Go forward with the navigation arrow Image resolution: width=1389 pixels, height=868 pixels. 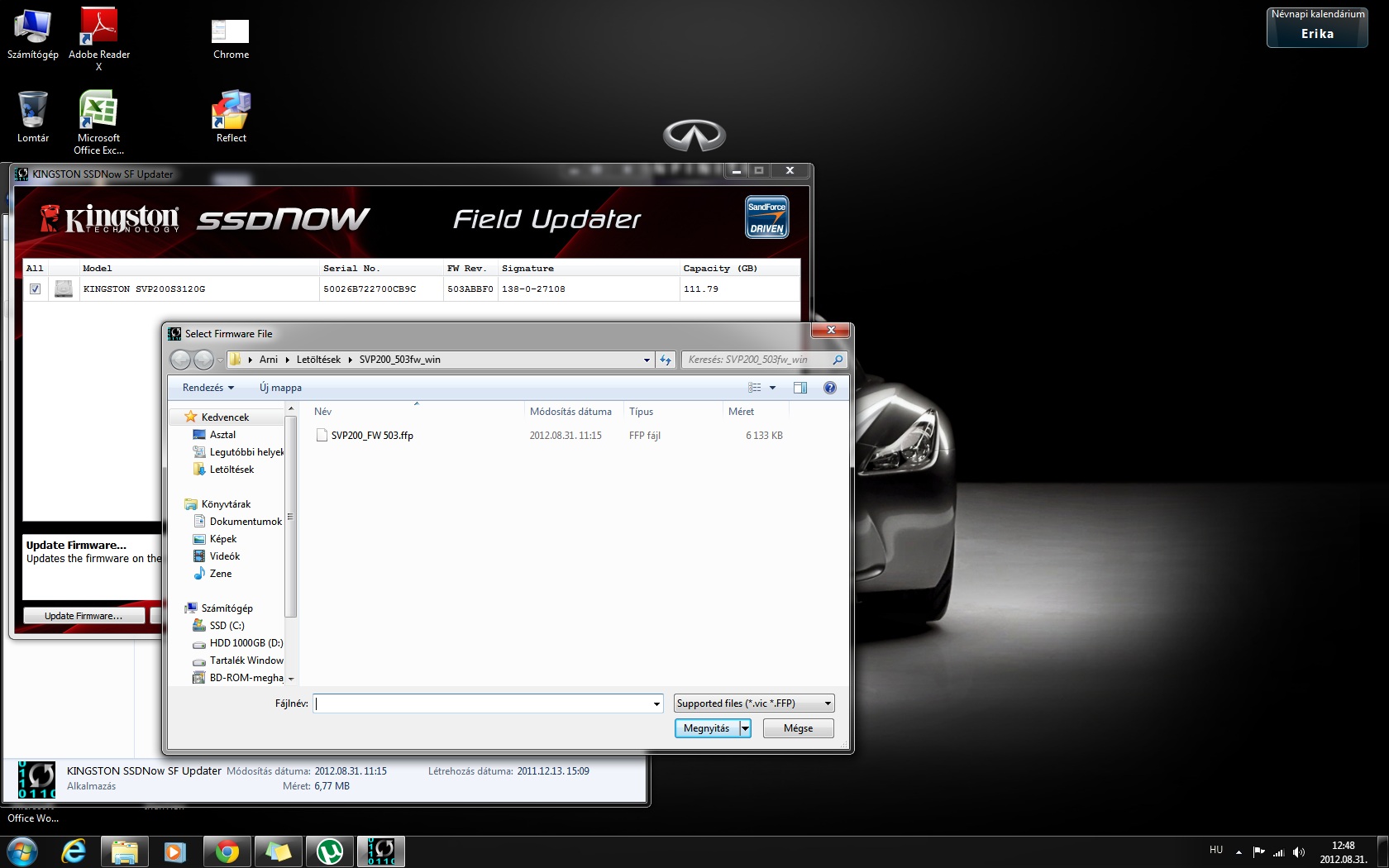pos(203,360)
